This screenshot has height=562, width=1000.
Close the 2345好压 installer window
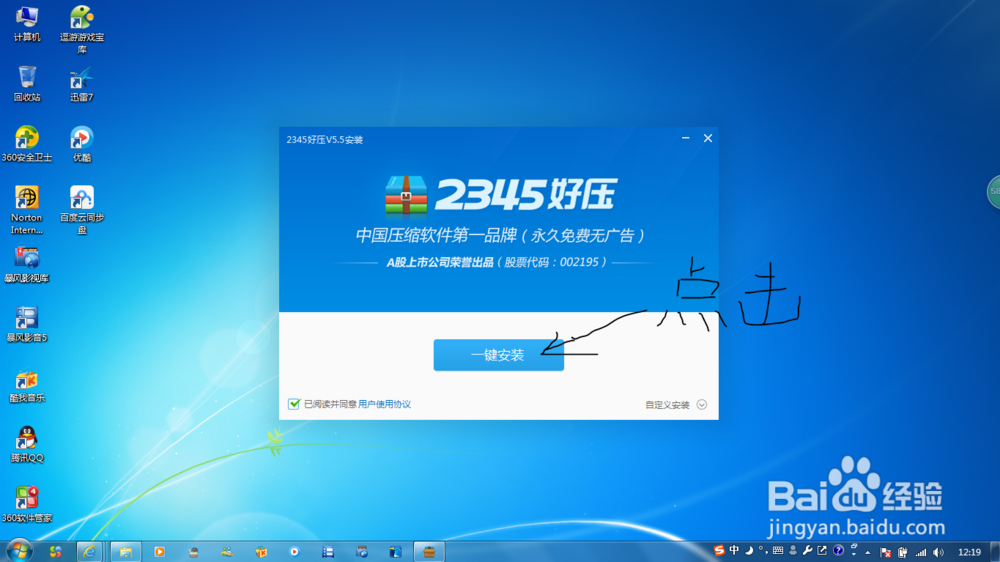click(708, 138)
